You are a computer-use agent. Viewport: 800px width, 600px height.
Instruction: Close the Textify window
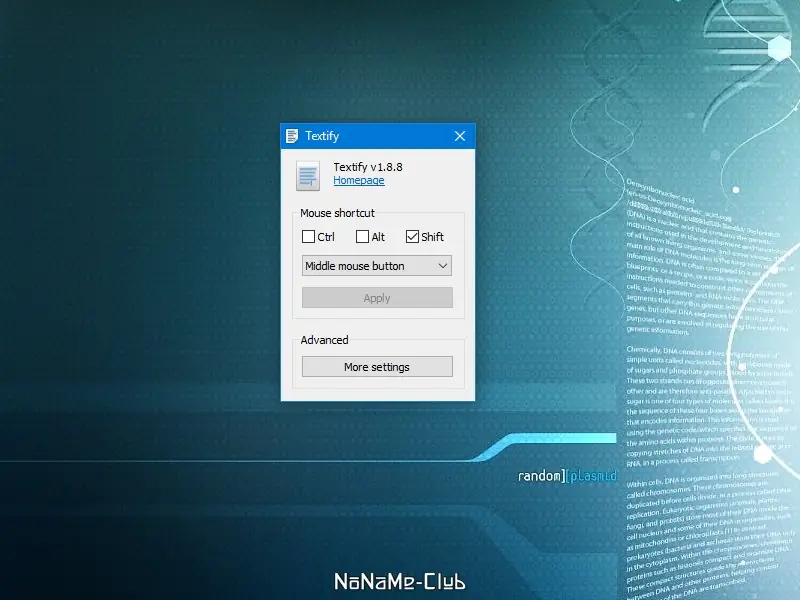pyautogui.click(x=460, y=136)
